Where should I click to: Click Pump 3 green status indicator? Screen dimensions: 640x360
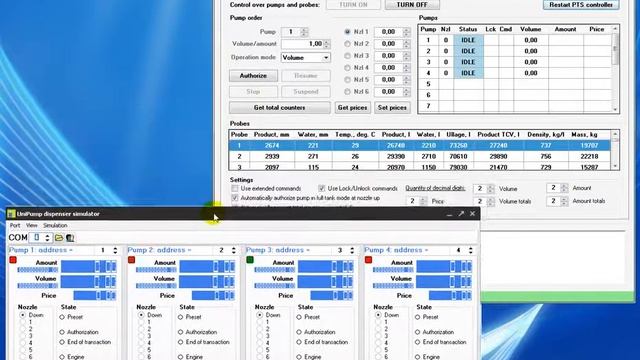250,260
